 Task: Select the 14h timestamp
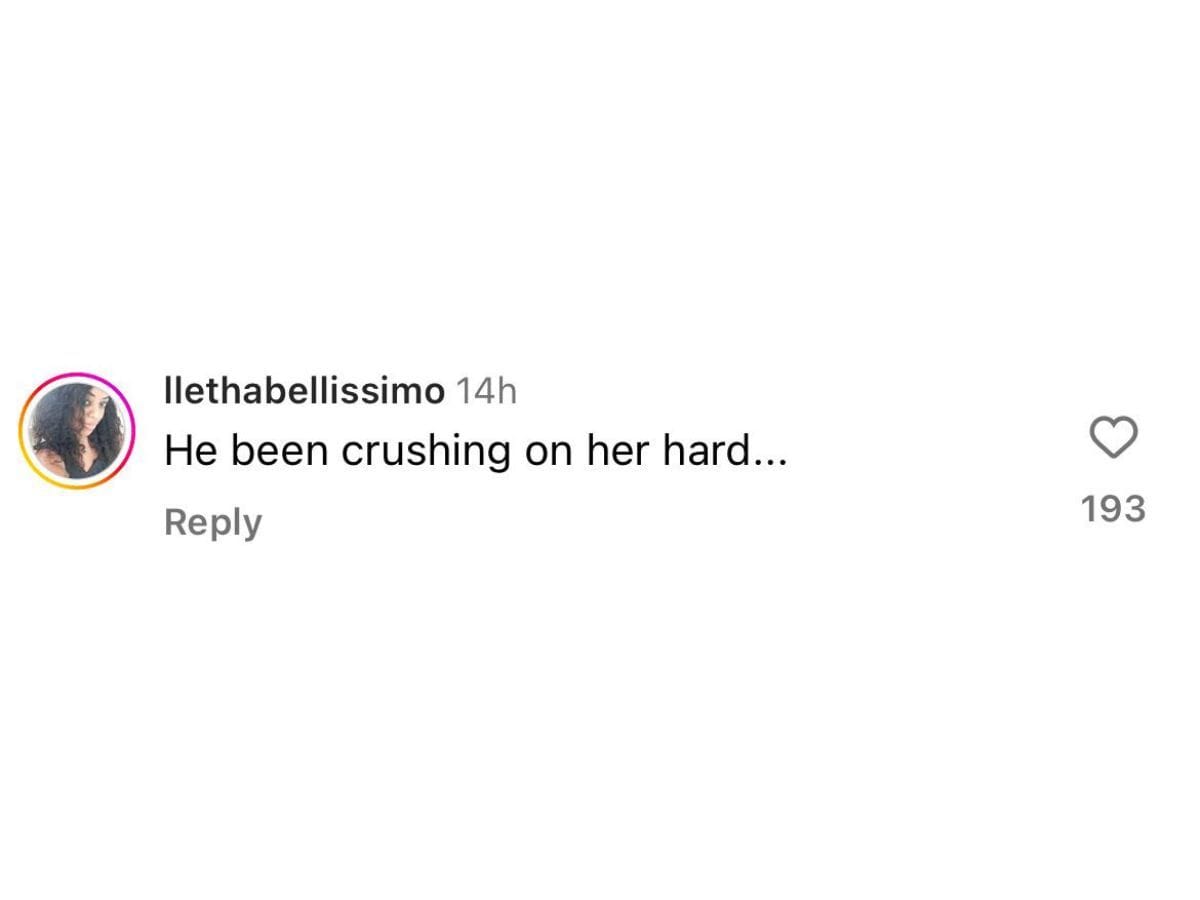[488, 390]
